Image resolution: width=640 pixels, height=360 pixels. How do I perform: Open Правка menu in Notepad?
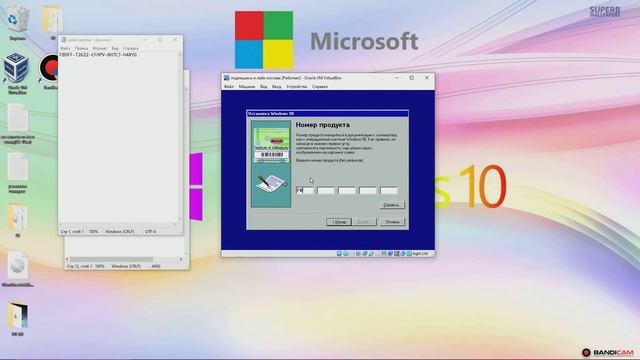tap(81, 48)
